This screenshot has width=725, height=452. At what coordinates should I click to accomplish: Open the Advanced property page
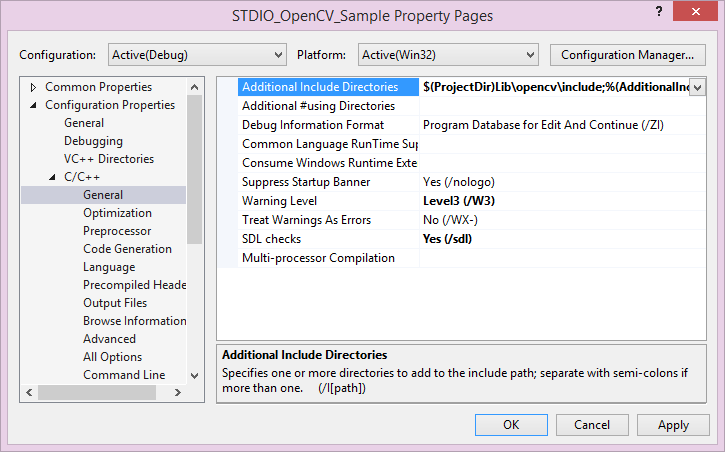tap(109, 339)
